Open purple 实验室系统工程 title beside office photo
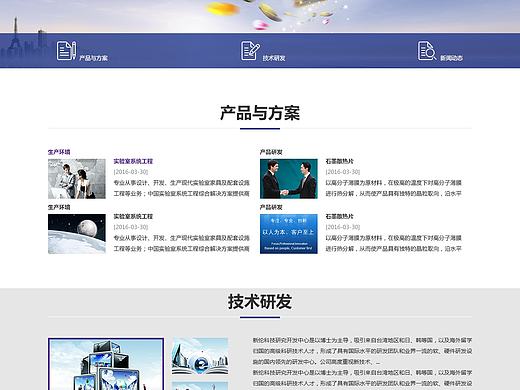Viewport: 520px width, 390px height. click(133, 161)
